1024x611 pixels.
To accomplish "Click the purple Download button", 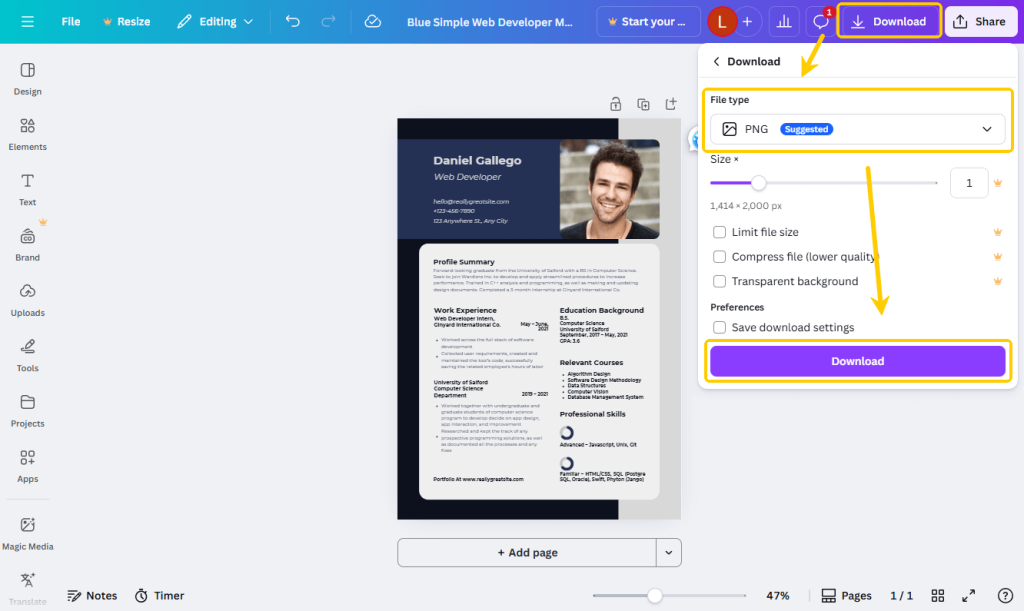I will click(x=858, y=361).
